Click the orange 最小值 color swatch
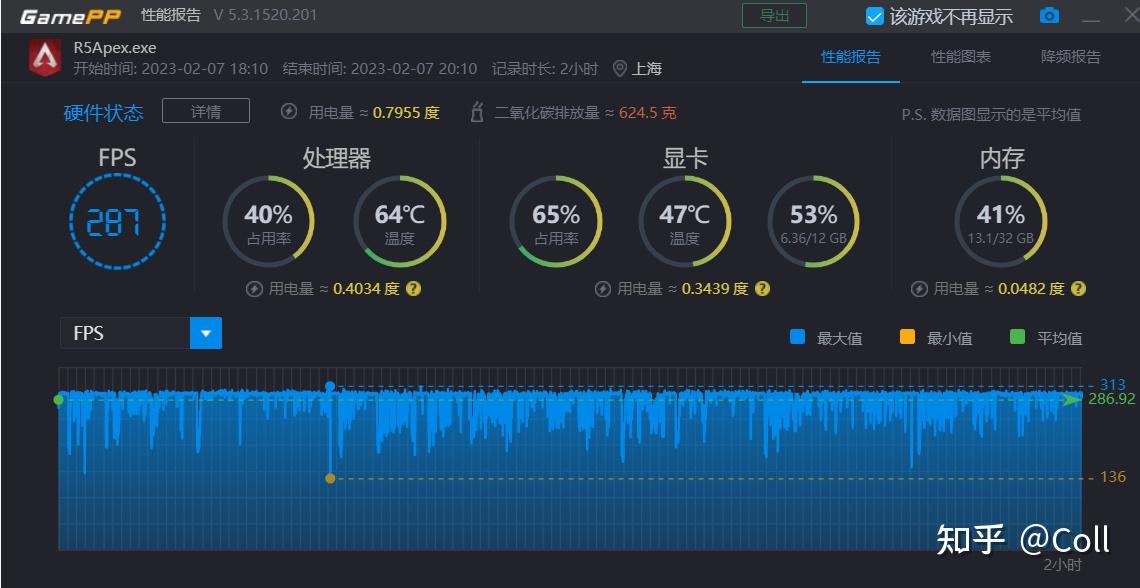The width and height of the screenshot is (1140, 588). (908, 338)
